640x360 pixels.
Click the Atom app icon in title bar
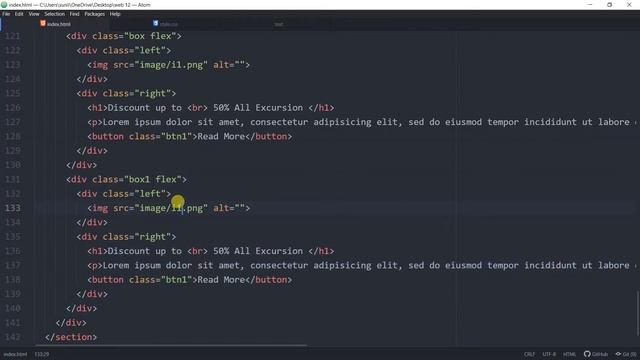pos(4,5)
